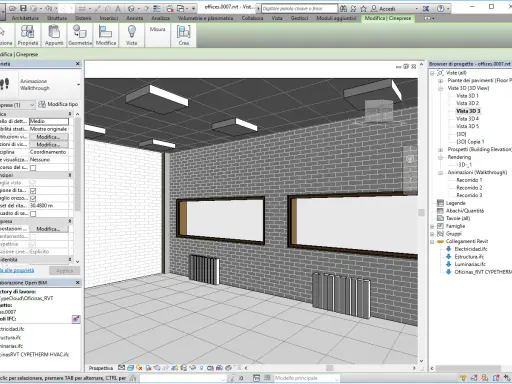This screenshot has height=384, width=512.
Task: Toggle the 'uadro di se...' section box checkbox
Action: 33,214
